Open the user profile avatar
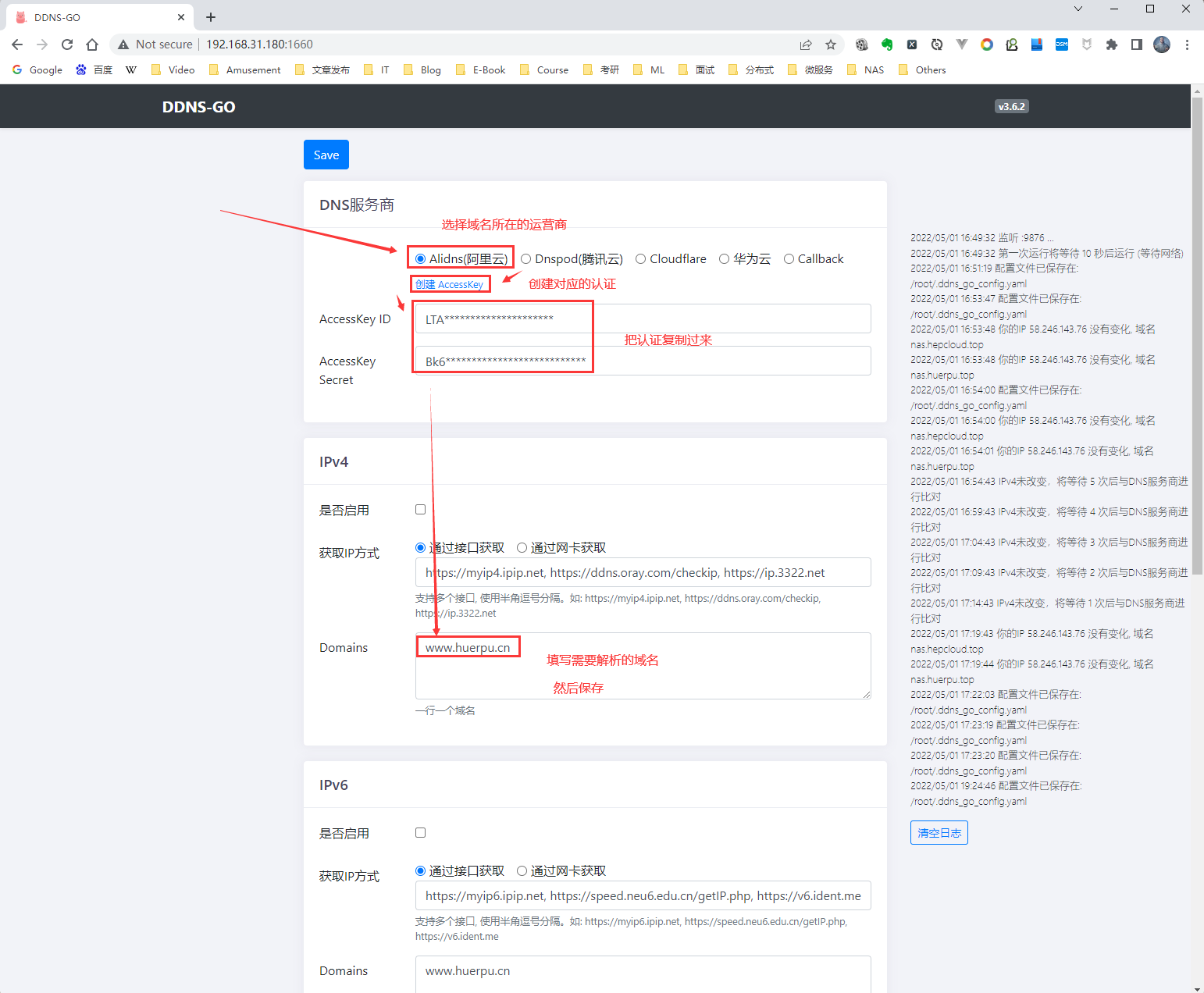 pos(1162,44)
